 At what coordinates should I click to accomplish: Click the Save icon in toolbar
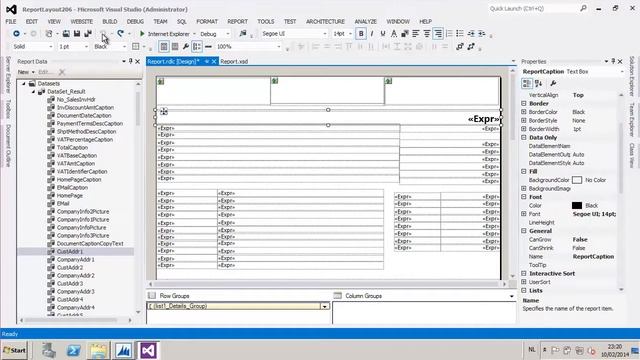coord(77,33)
